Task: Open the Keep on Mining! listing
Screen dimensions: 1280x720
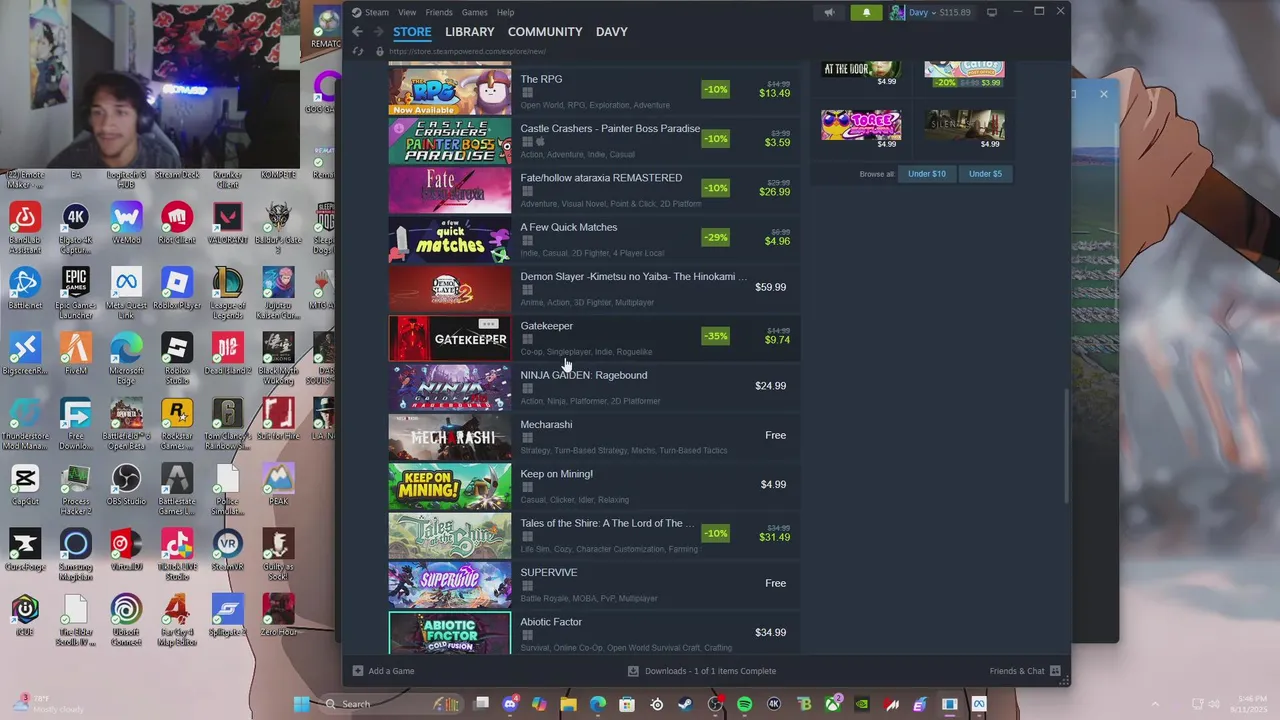Action: pyautogui.click(x=594, y=484)
